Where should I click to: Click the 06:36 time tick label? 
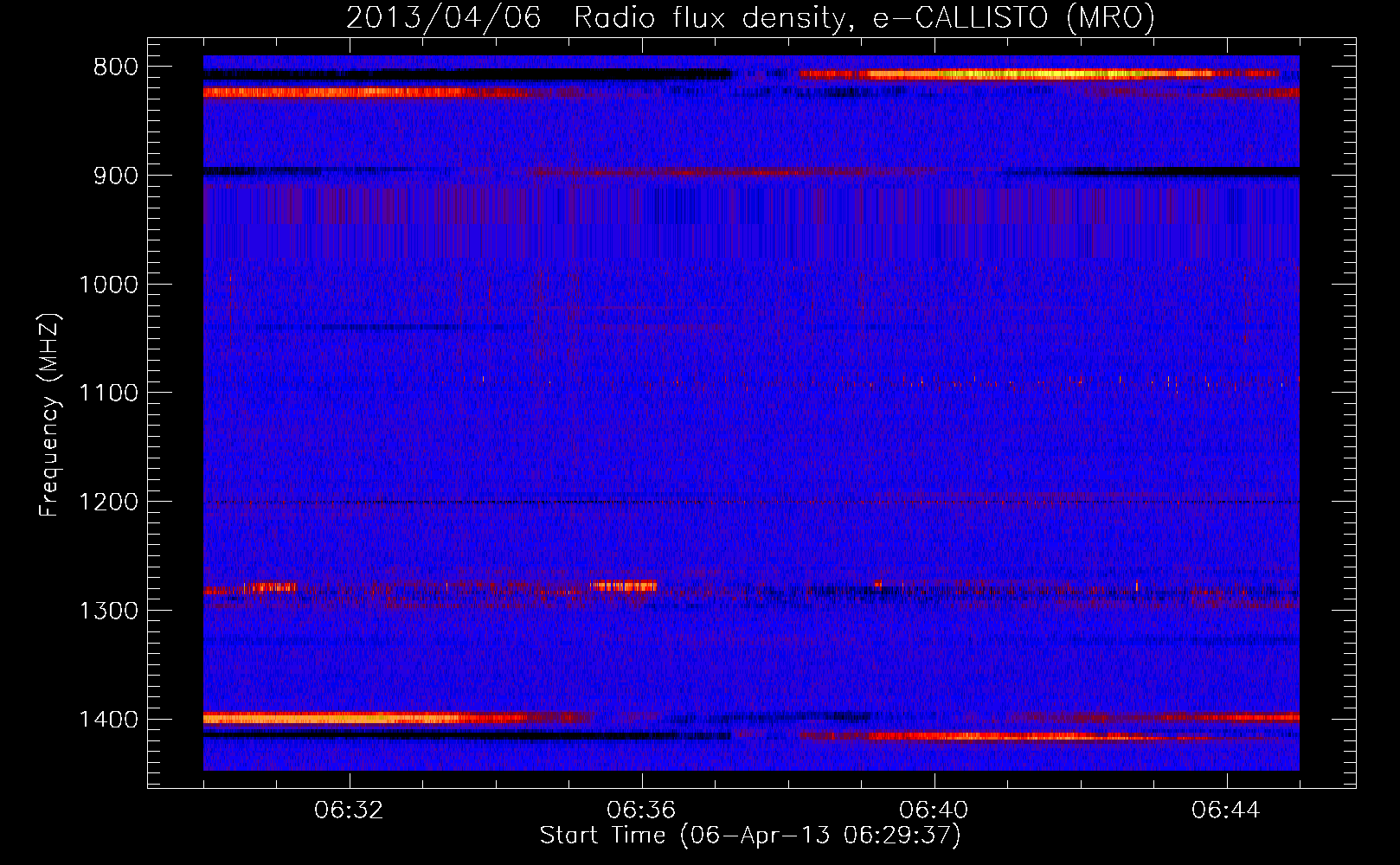[641, 811]
